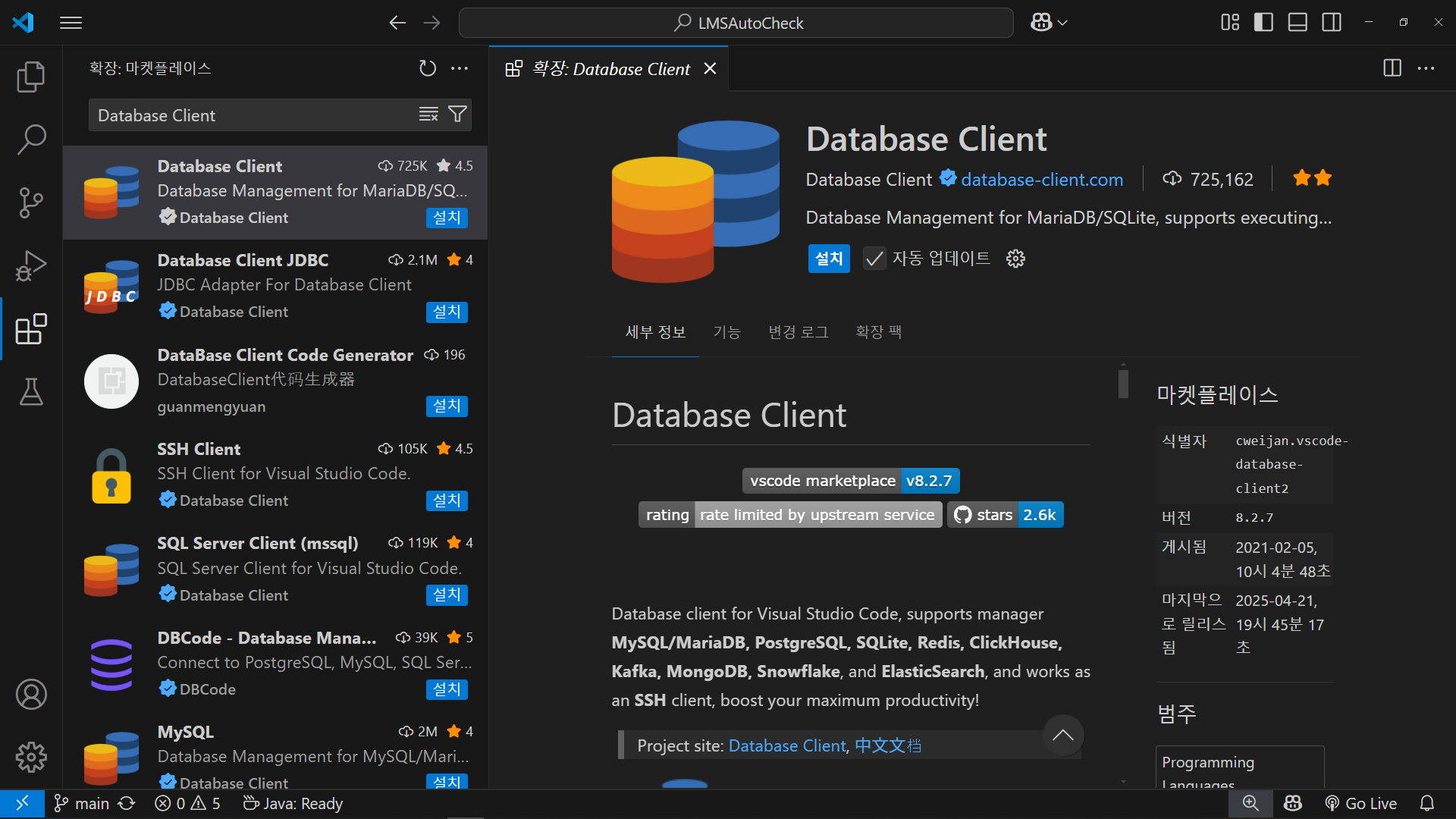Install SQL Server Client (mssql) extension
The width and height of the screenshot is (1456, 819).
(x=447, y=595)
